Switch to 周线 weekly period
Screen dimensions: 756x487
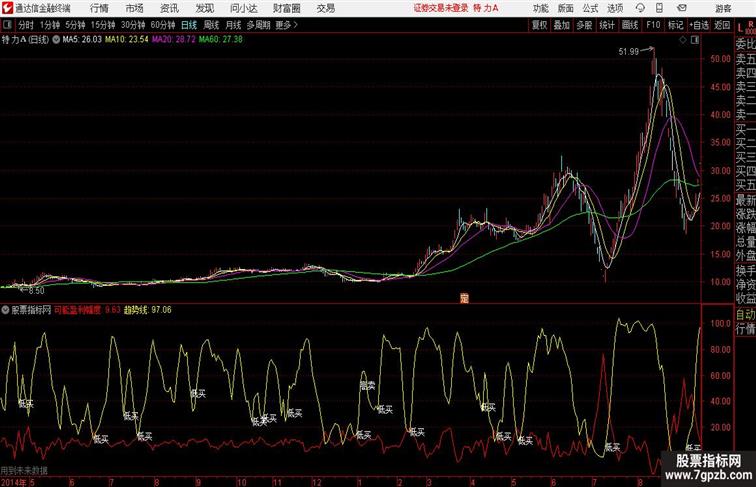211,25
